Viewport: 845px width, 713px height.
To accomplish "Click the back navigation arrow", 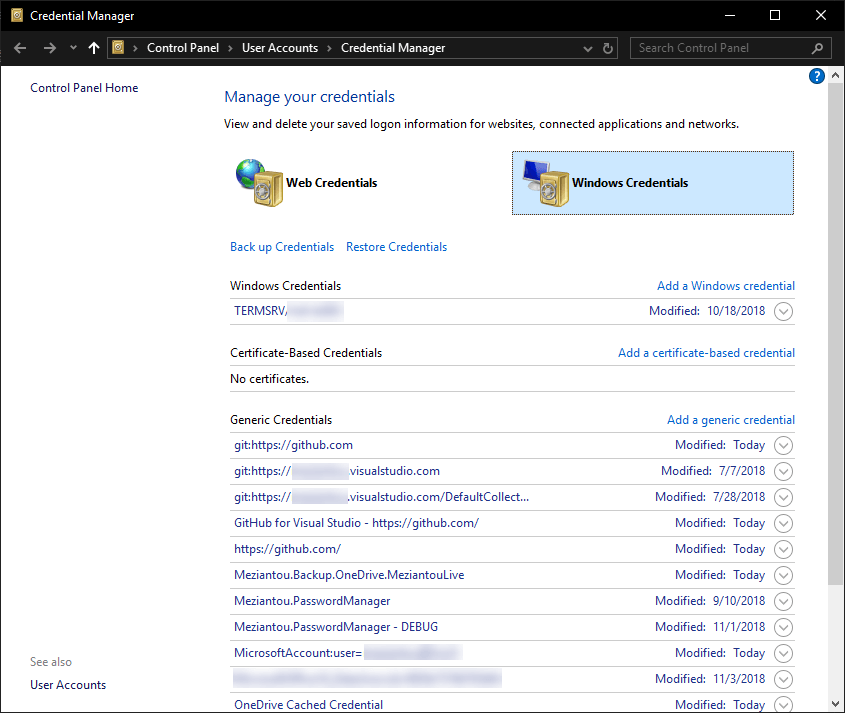I will (x=19, y=47).
